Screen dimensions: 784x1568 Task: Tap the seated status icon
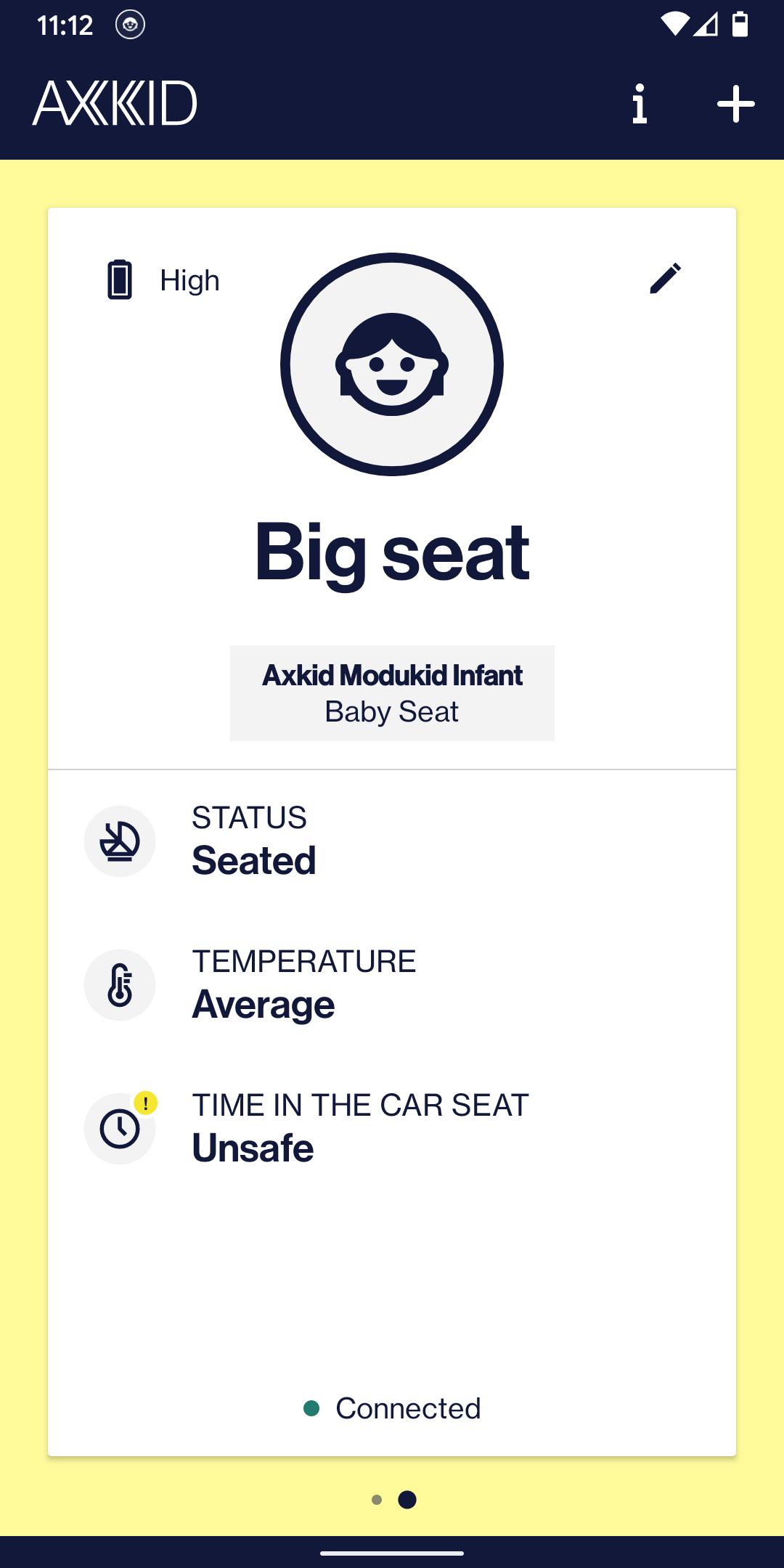[x=120, y=841]
